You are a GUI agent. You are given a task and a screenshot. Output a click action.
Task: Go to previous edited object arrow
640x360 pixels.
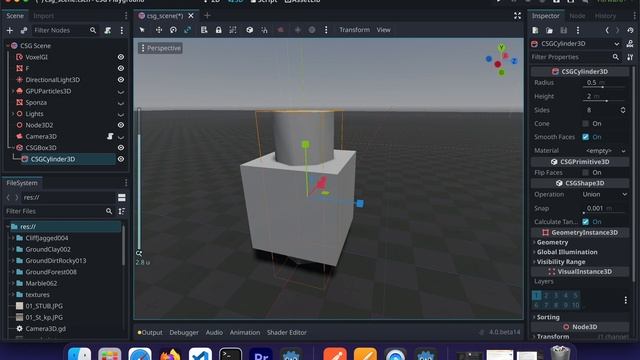[607, 30]
